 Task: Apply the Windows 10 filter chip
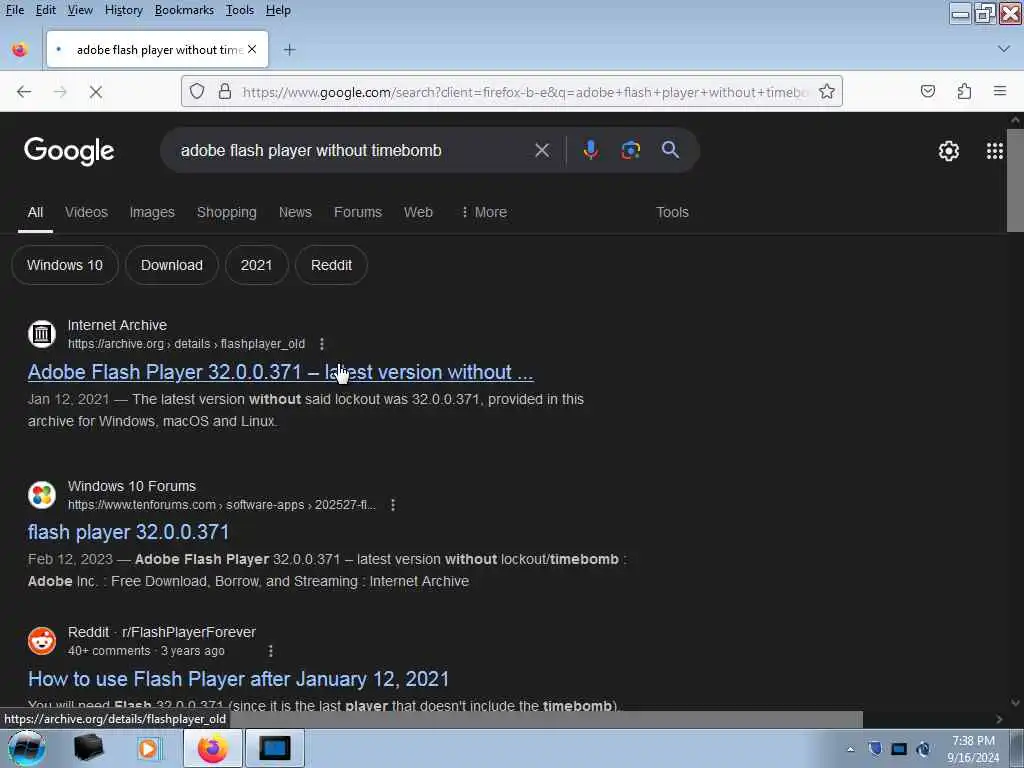click(65, 265)
